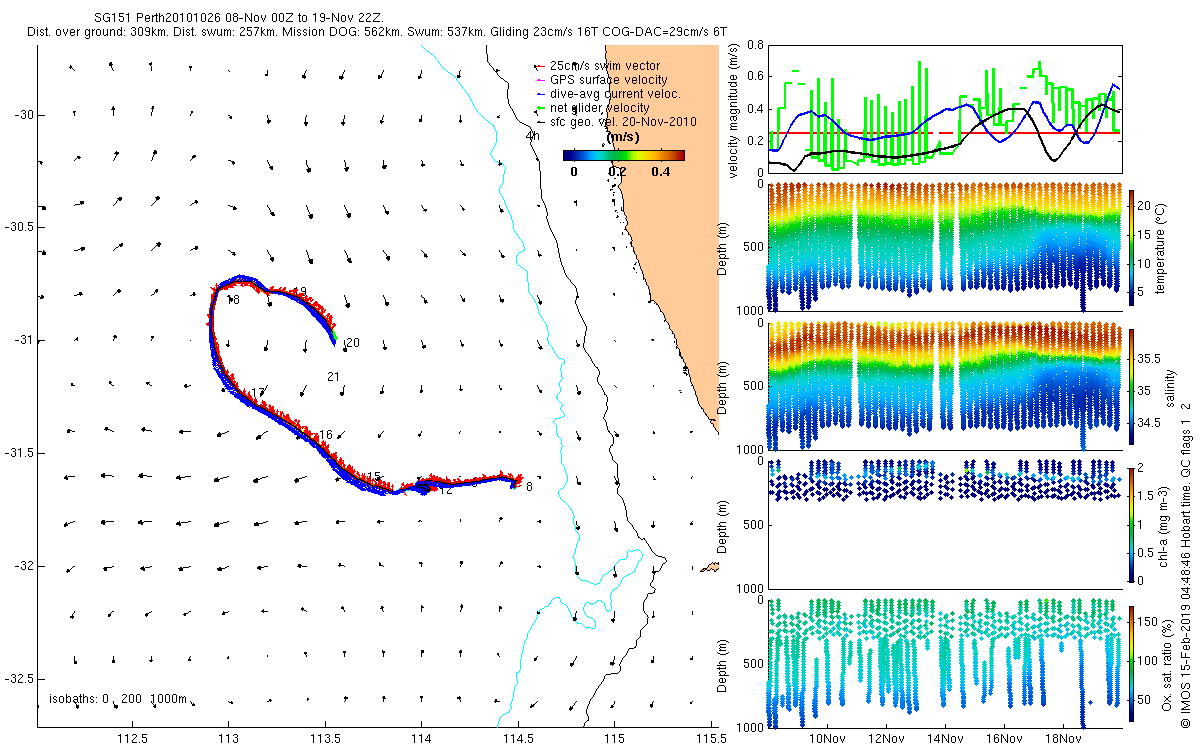The width and height of the screenshot is (1200, 750).
Task: Click latitude tick '-31' on the map axis
Action: click(x=24, y=341)
